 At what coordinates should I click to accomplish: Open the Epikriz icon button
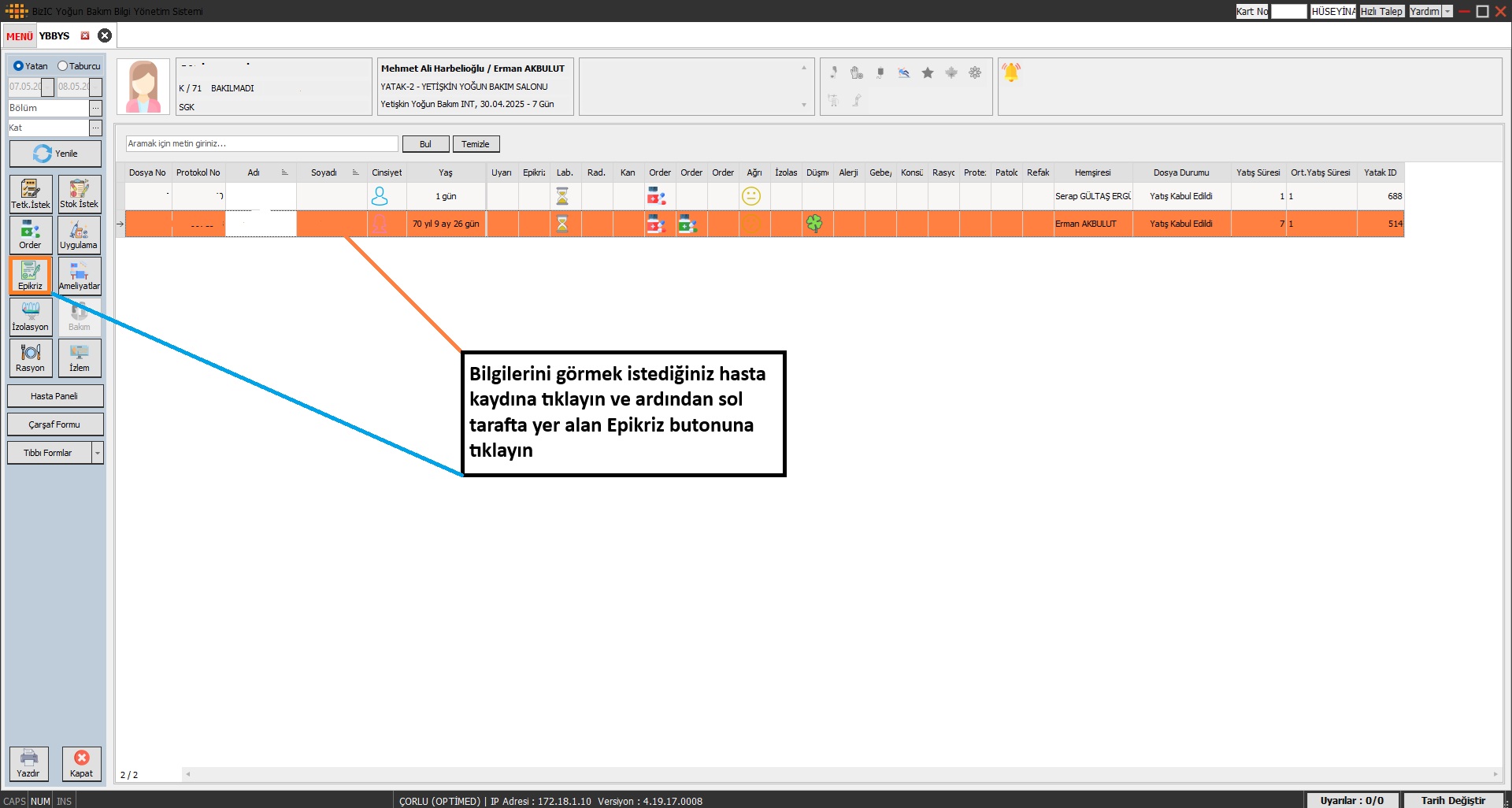point(31,276)
